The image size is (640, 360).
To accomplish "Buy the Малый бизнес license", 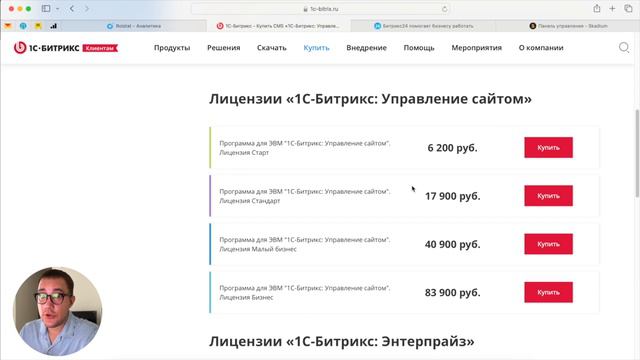I will [548, 244].
